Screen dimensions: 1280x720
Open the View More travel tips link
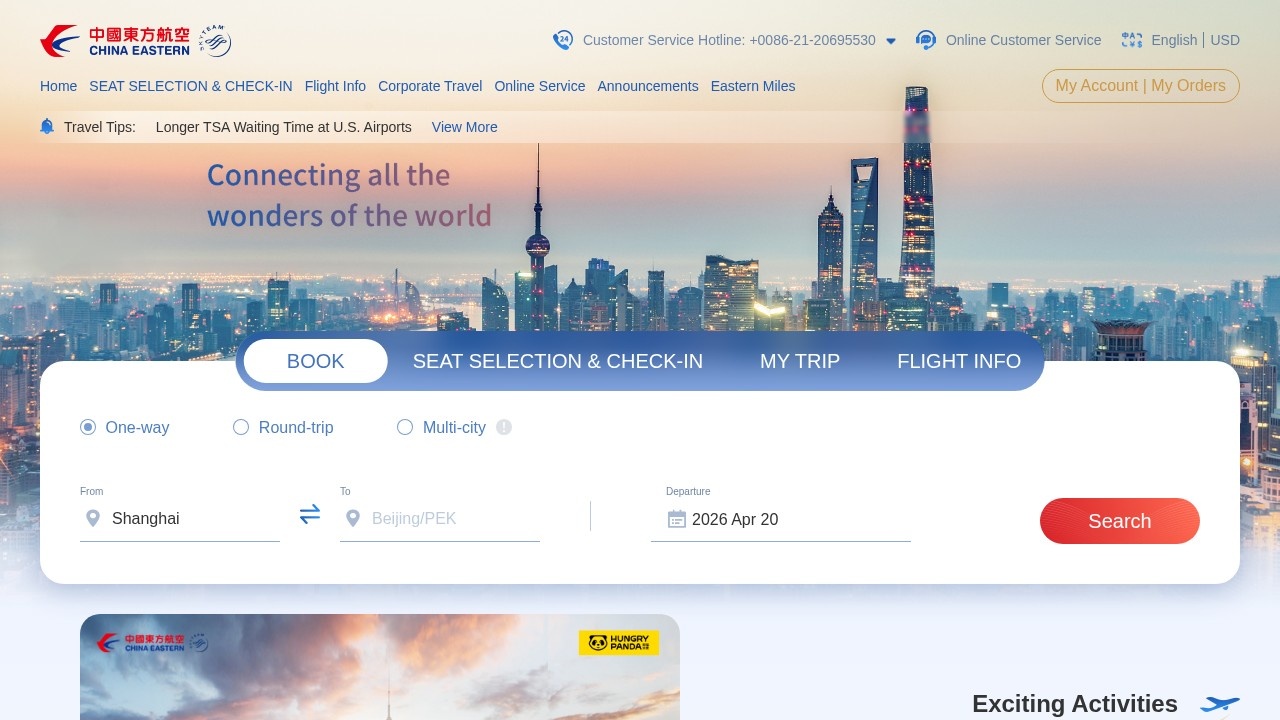[x=465, y=127]
